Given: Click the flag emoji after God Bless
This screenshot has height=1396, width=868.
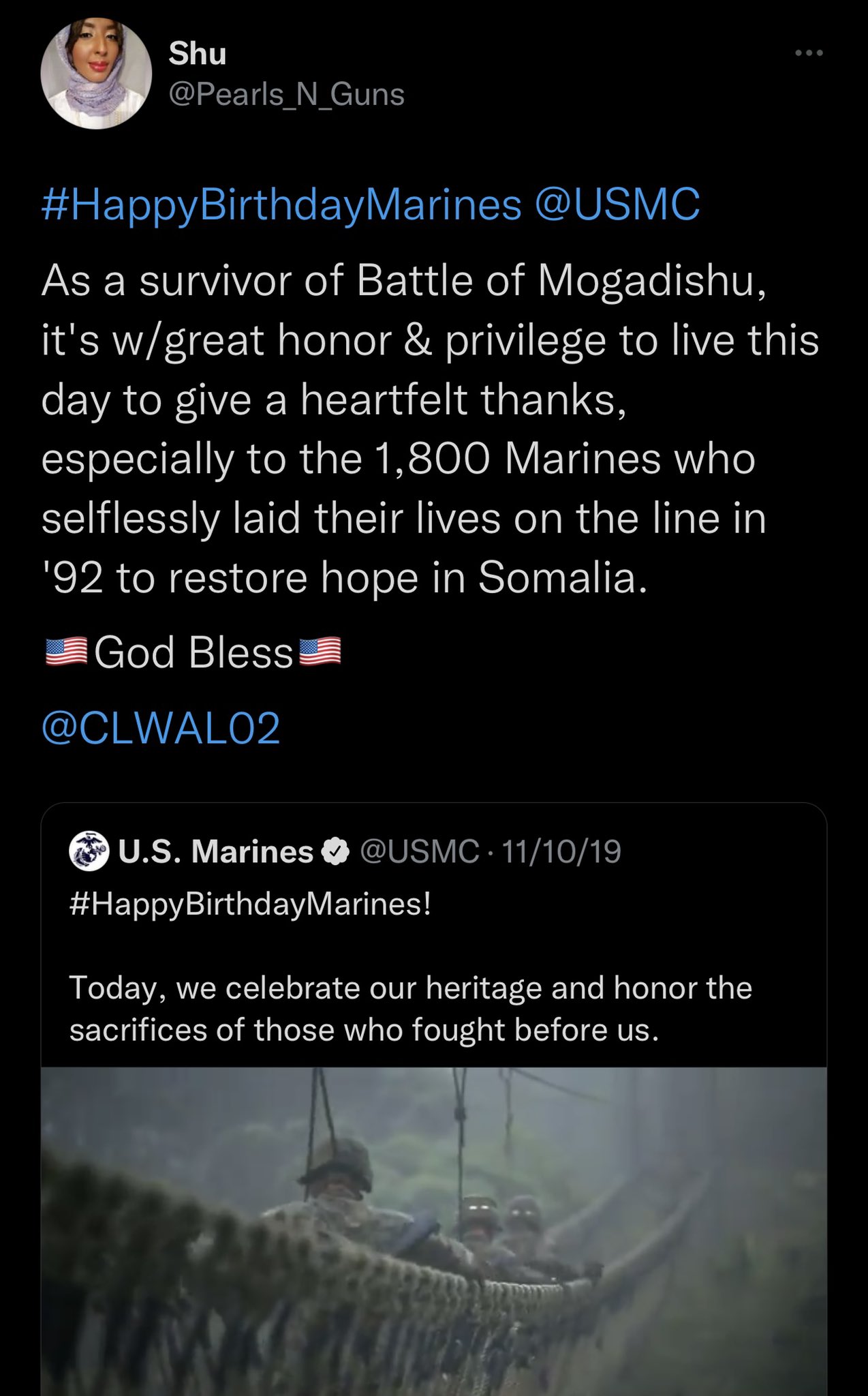Looking at the screenshot, I should coord(320,652).
